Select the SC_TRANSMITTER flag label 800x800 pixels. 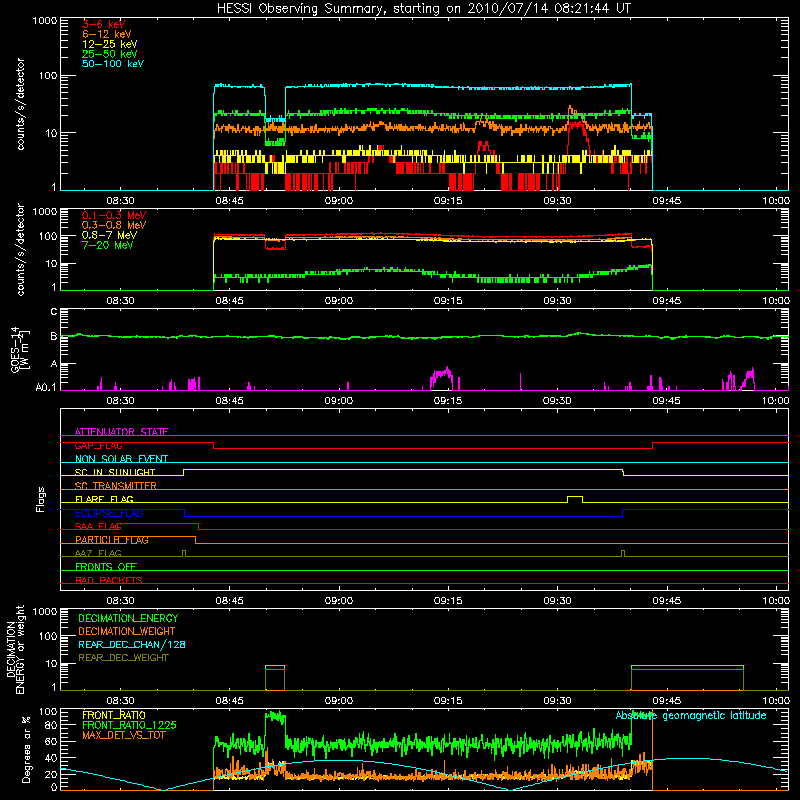(116, 486)
